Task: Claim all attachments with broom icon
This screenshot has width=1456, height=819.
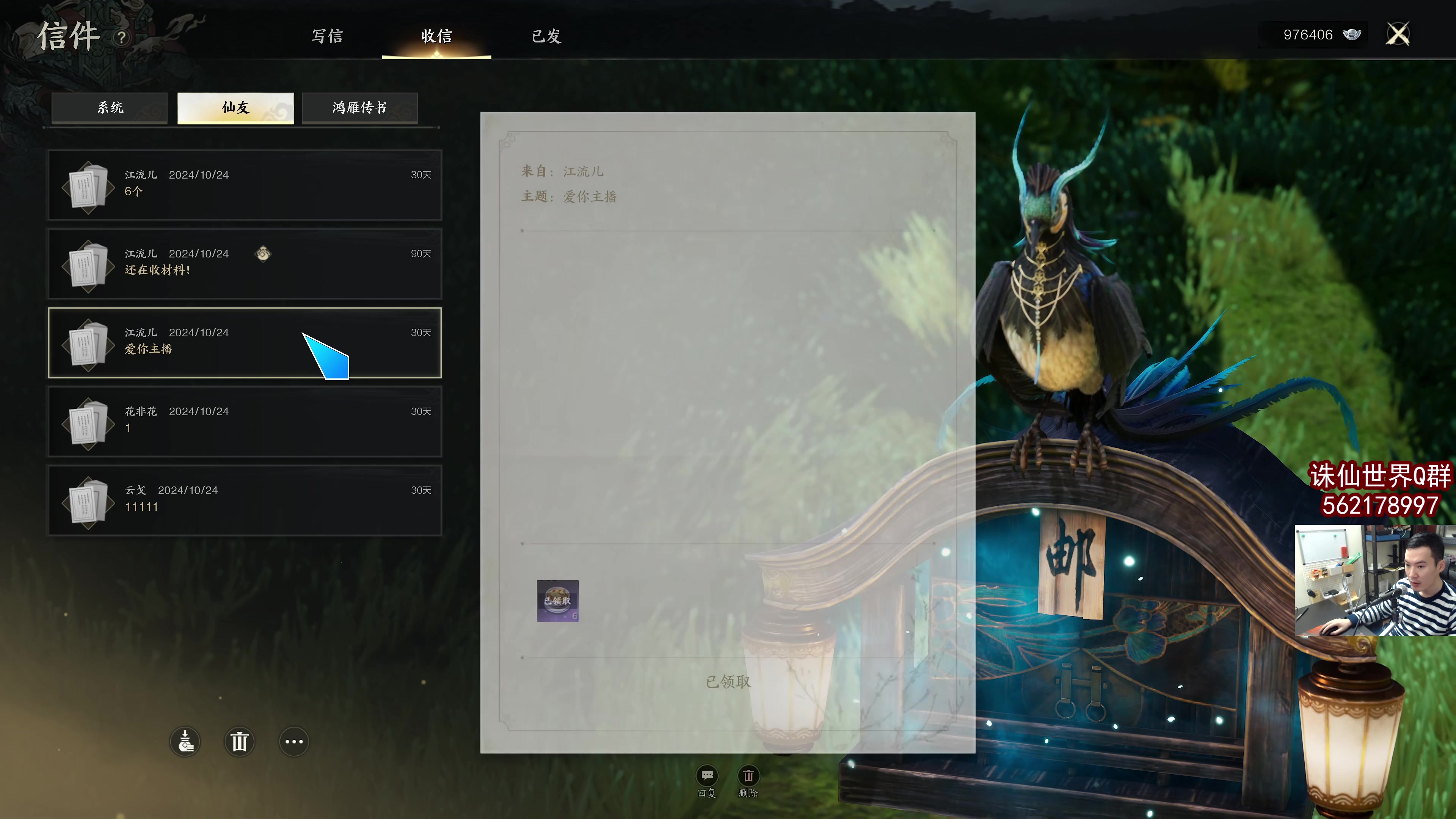Action: pyautogui.click(x=185, y=741)
